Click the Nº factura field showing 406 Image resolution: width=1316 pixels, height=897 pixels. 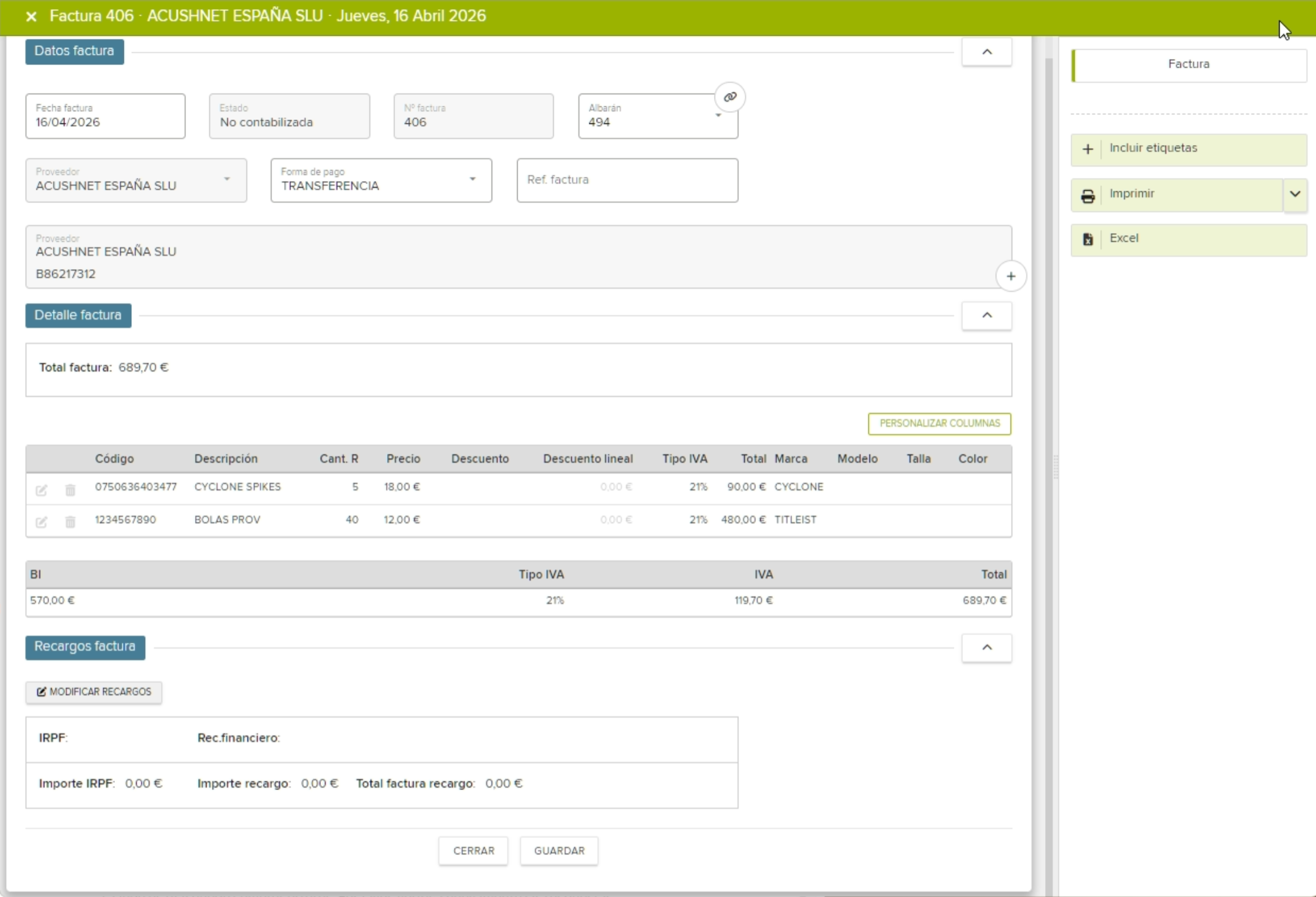pyautogui.click(x=473, y=116)
